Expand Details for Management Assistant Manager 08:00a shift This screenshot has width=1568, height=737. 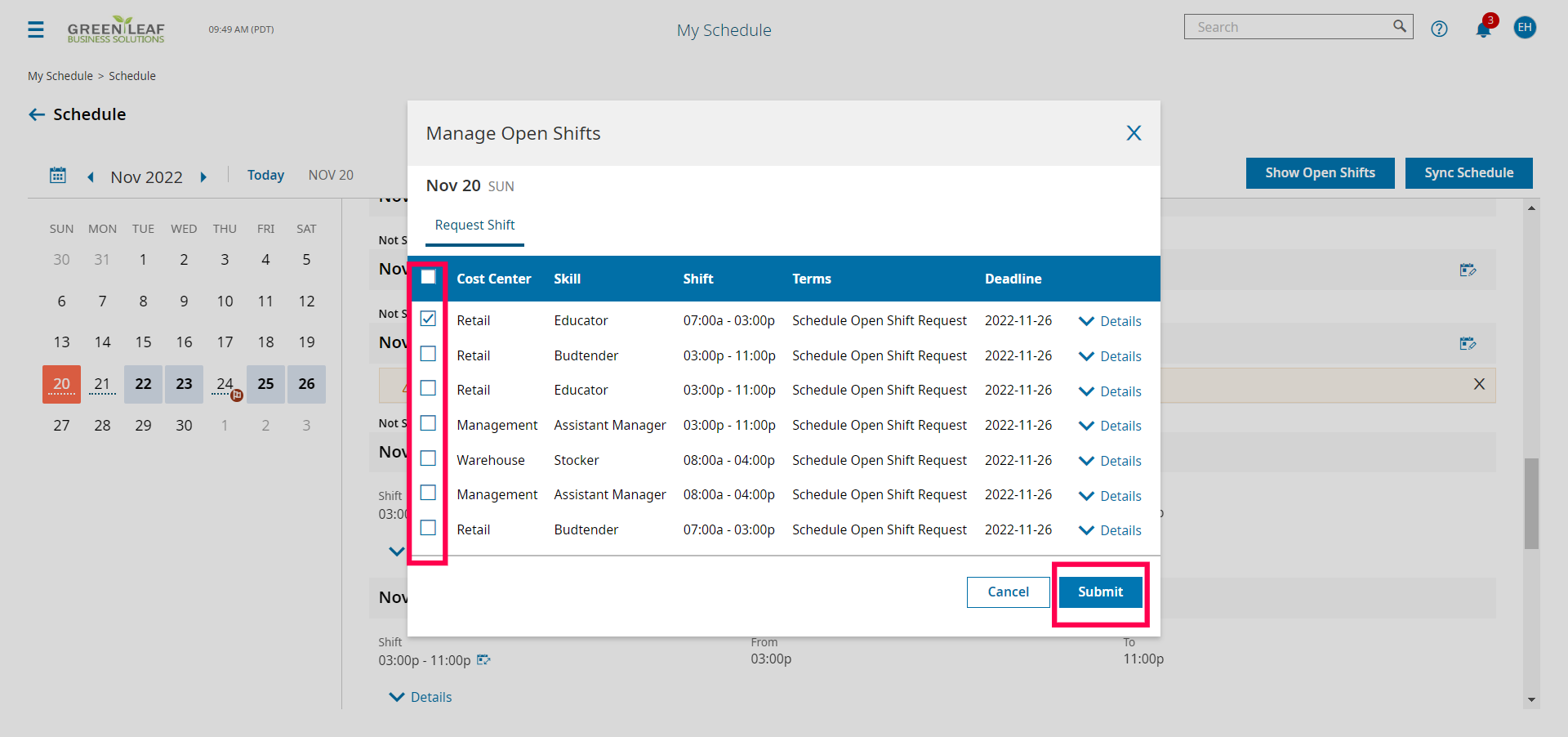click(x=1109, y=495)
